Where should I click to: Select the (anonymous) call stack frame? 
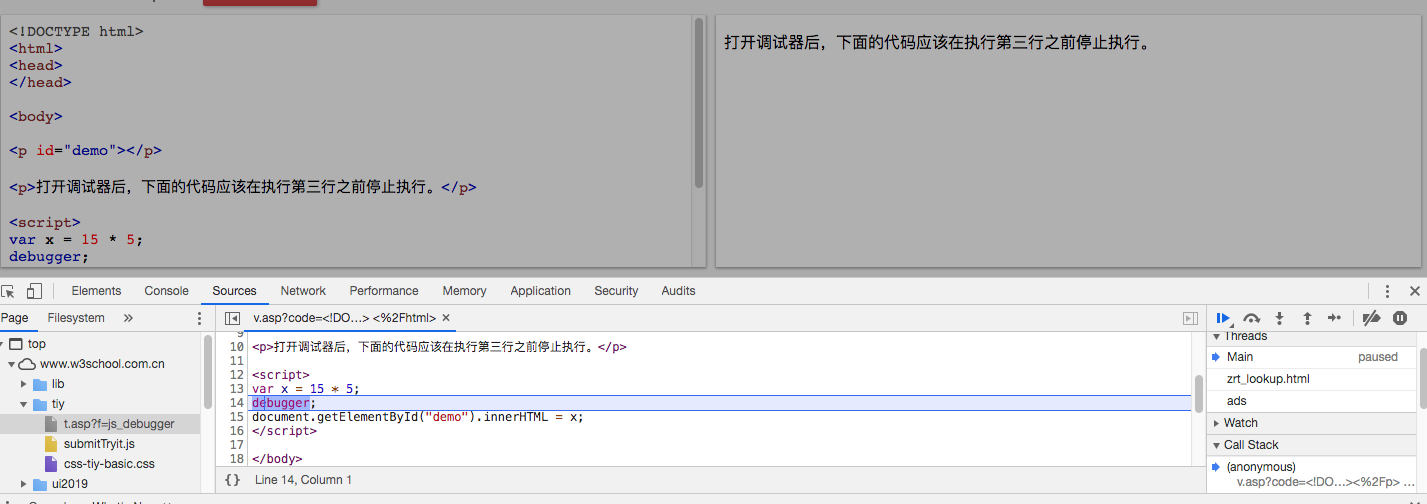click(1312, 474)
